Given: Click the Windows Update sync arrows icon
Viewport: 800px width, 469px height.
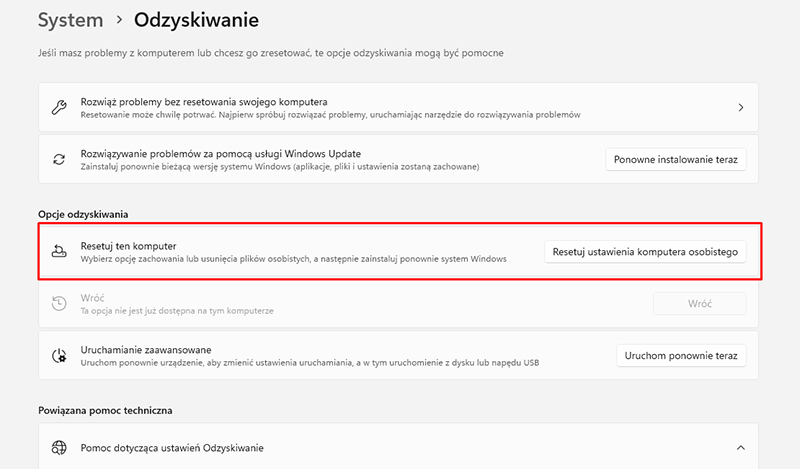Looking at the screenshot, I should point(60,159).
